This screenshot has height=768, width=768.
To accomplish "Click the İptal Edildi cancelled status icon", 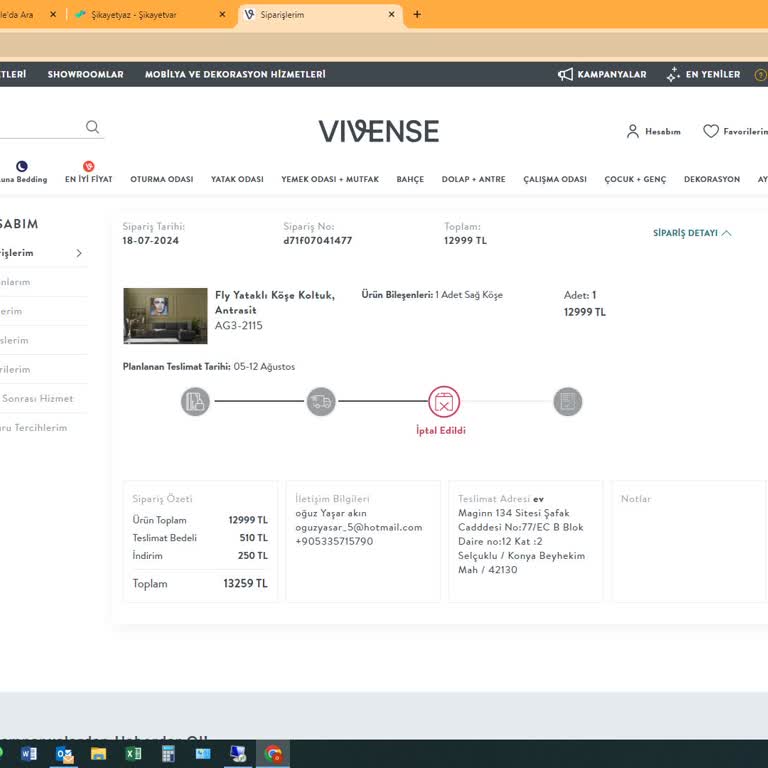I will 444,402.
